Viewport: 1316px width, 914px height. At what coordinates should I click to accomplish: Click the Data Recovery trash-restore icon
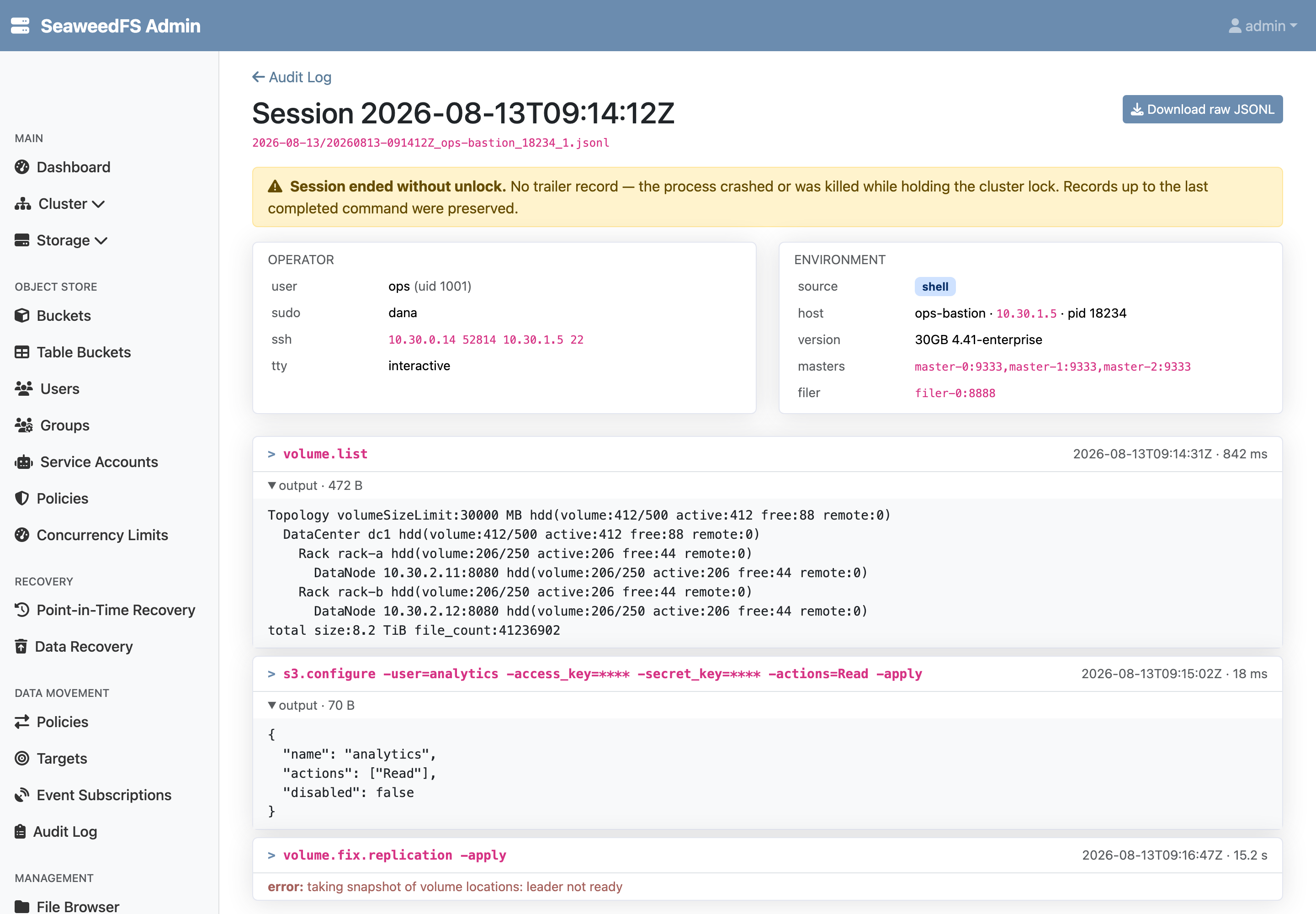[x=21, y=647]
